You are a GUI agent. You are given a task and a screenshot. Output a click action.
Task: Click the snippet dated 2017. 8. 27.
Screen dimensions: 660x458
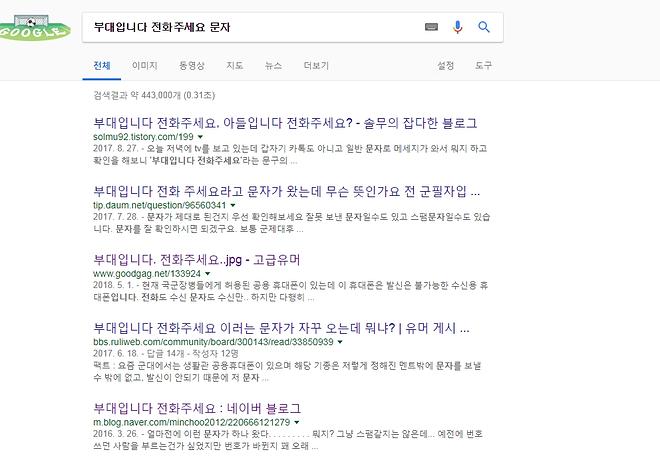click(x=290, y=154)
